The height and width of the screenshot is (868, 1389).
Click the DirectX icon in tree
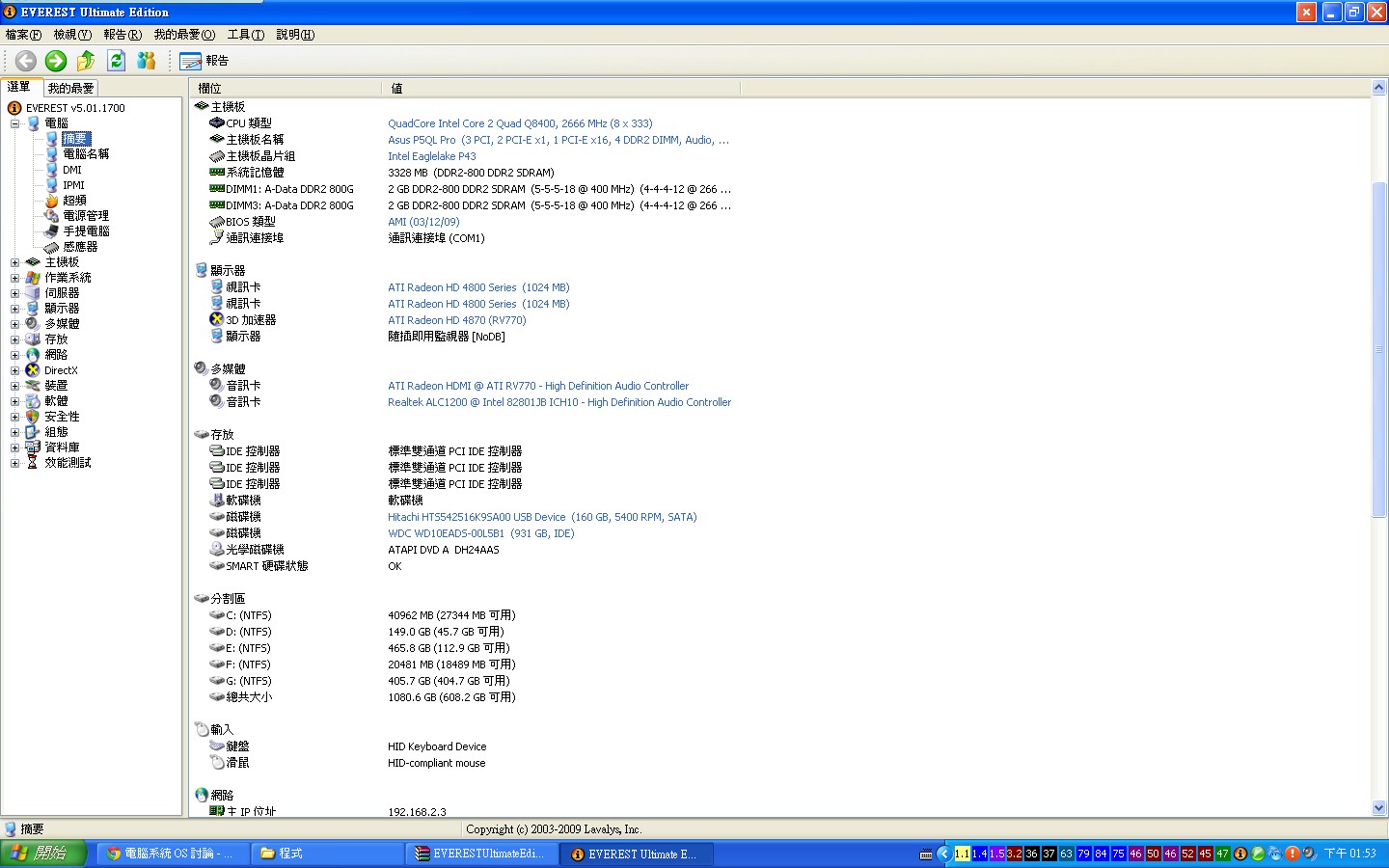33,370
